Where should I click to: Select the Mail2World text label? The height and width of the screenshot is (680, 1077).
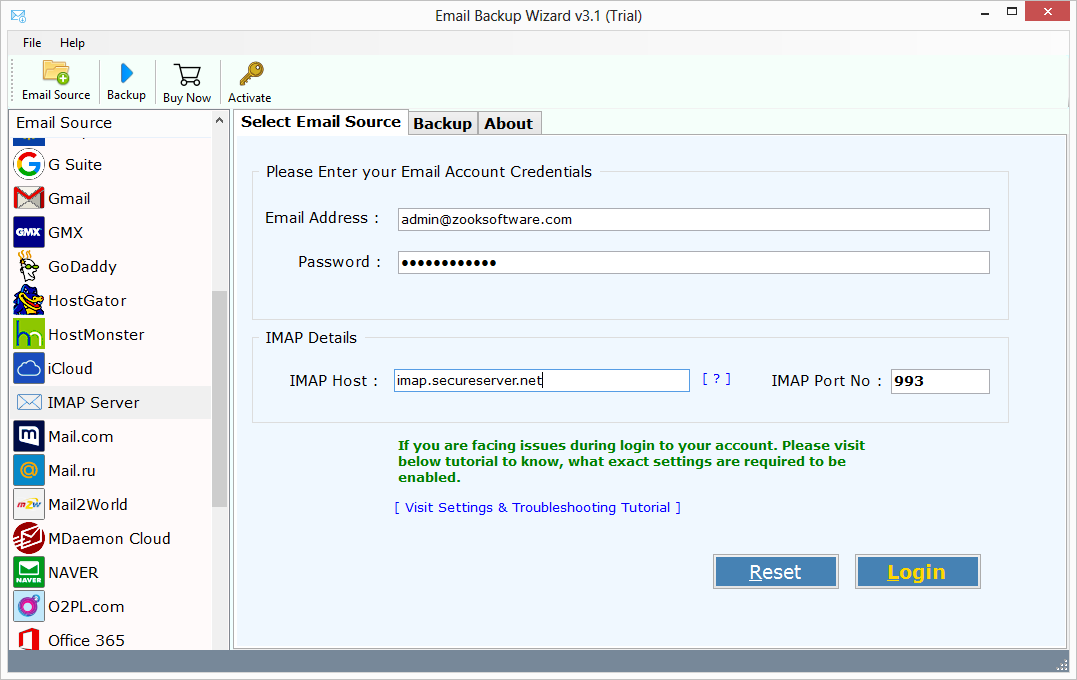88,504
